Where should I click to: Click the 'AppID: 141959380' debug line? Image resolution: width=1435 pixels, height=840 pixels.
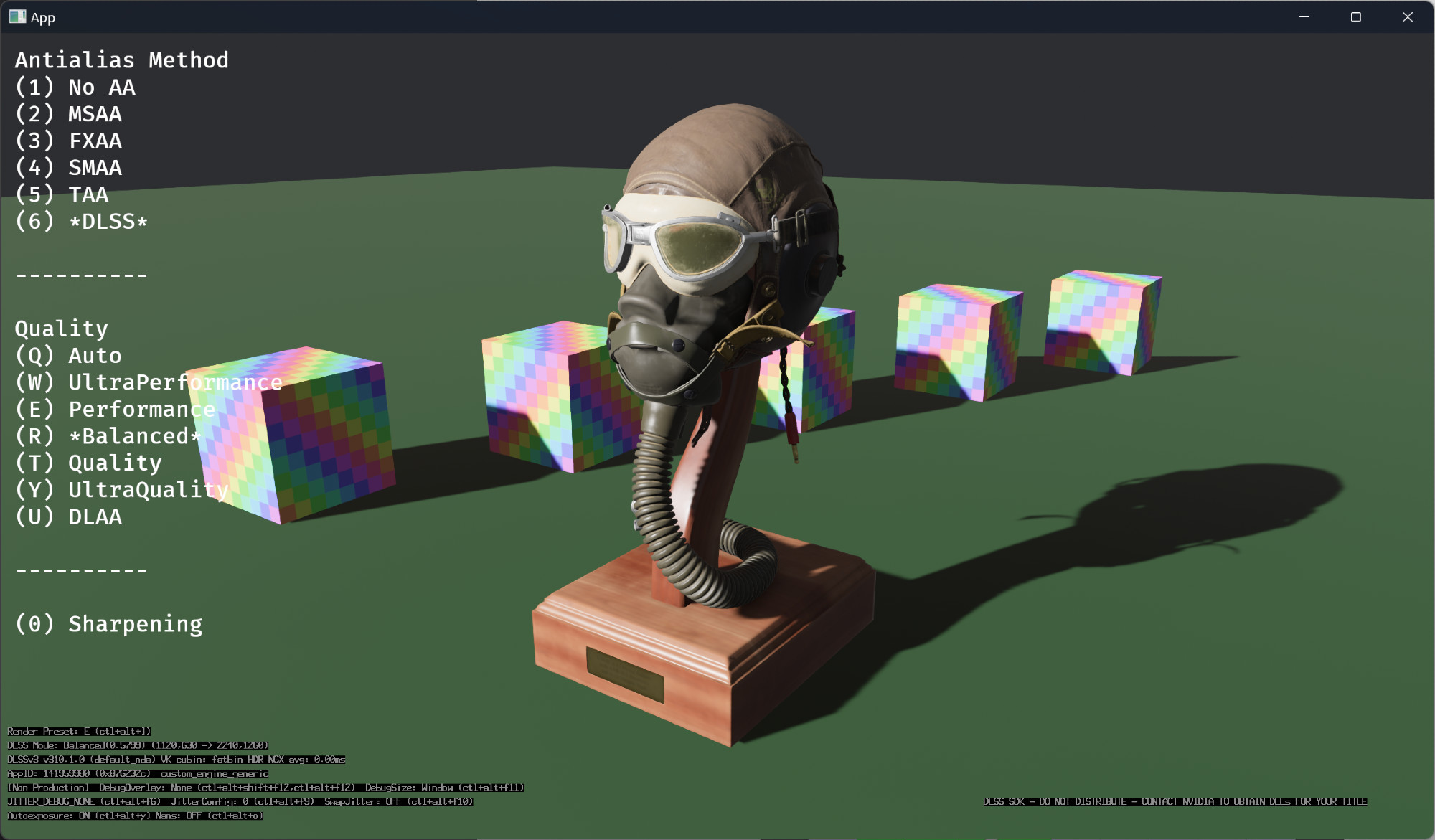click(138, 773)
